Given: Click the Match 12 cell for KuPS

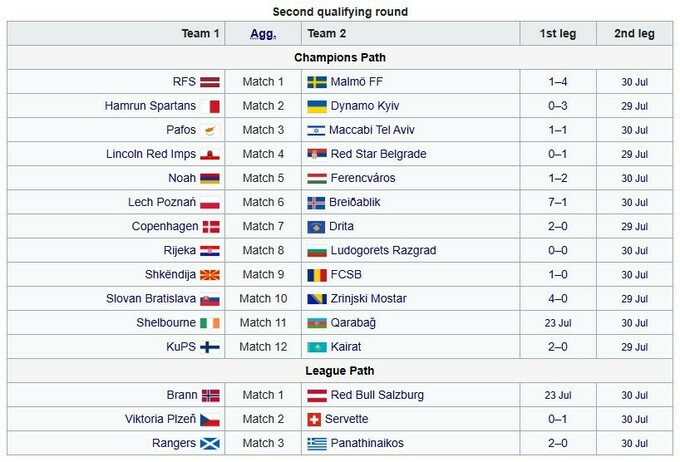Looking at the screenshot, I should 263,347.
